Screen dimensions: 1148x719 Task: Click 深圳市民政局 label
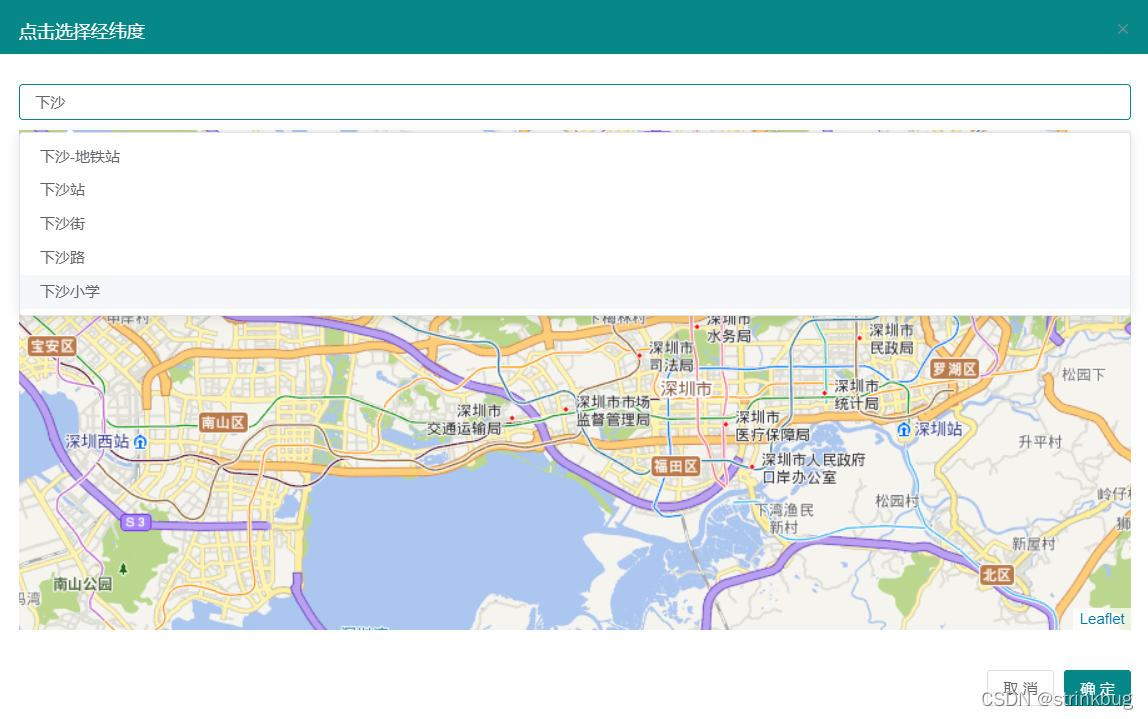tap(891, 339)
